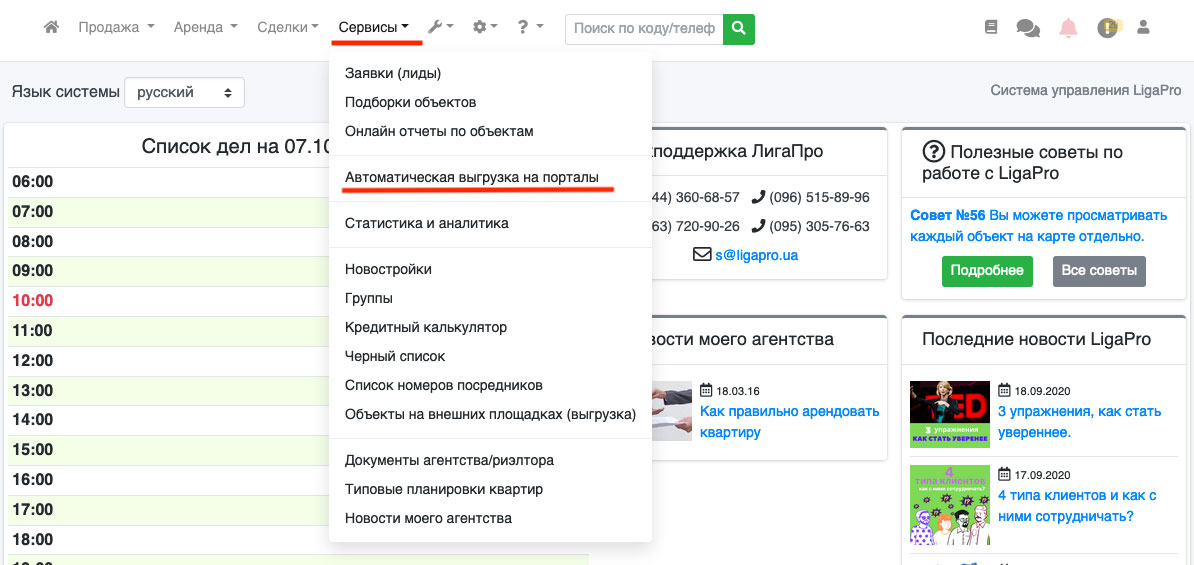Screen dimensions: 1194x565
Task: Expand the Продажа menu
Action: 116,28
